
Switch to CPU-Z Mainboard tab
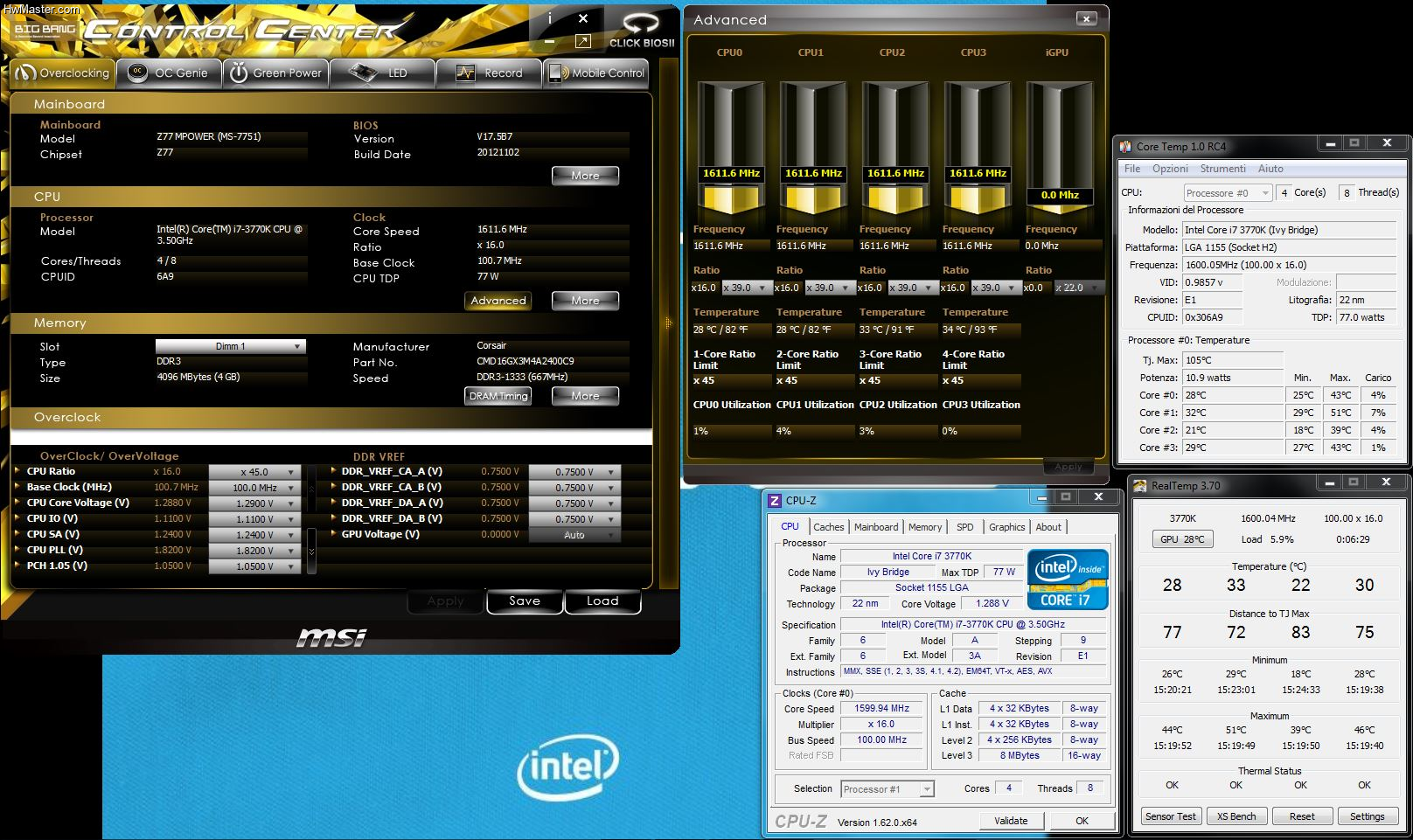876,527
